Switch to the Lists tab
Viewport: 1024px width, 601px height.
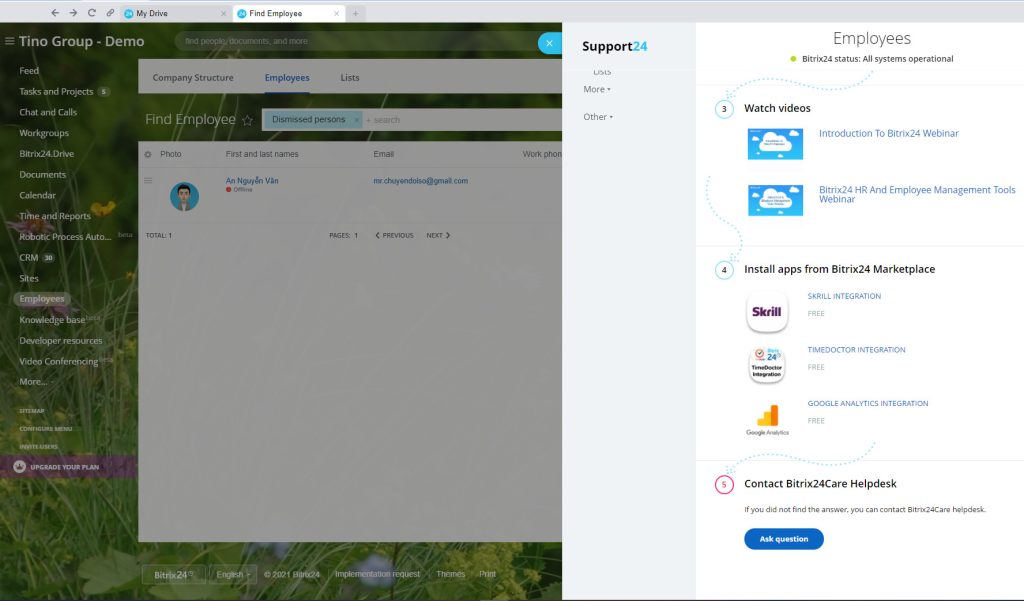tap(349, 78)
